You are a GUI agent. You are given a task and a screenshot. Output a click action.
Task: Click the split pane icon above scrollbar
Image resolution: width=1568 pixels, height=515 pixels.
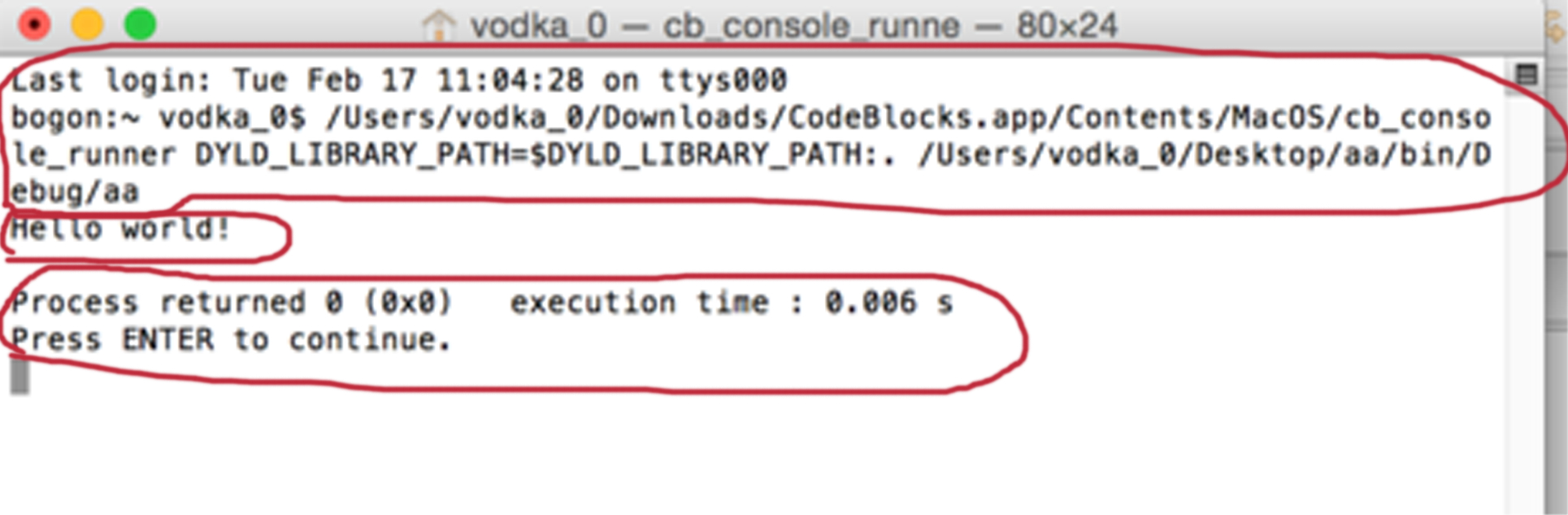pyautogui.click(x=1527, y=76)
